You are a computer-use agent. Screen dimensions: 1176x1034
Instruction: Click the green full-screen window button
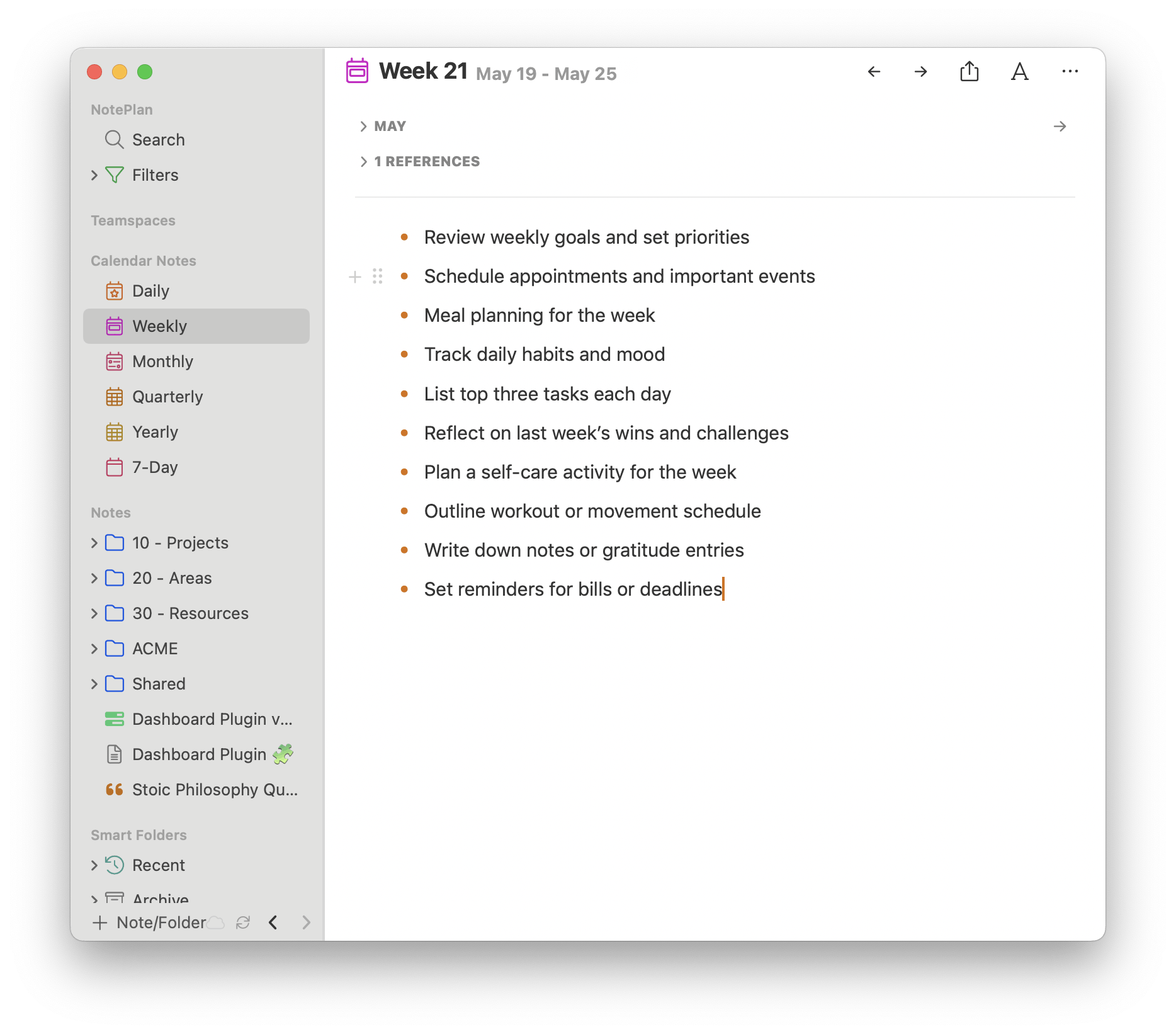(x=145, y=72)
